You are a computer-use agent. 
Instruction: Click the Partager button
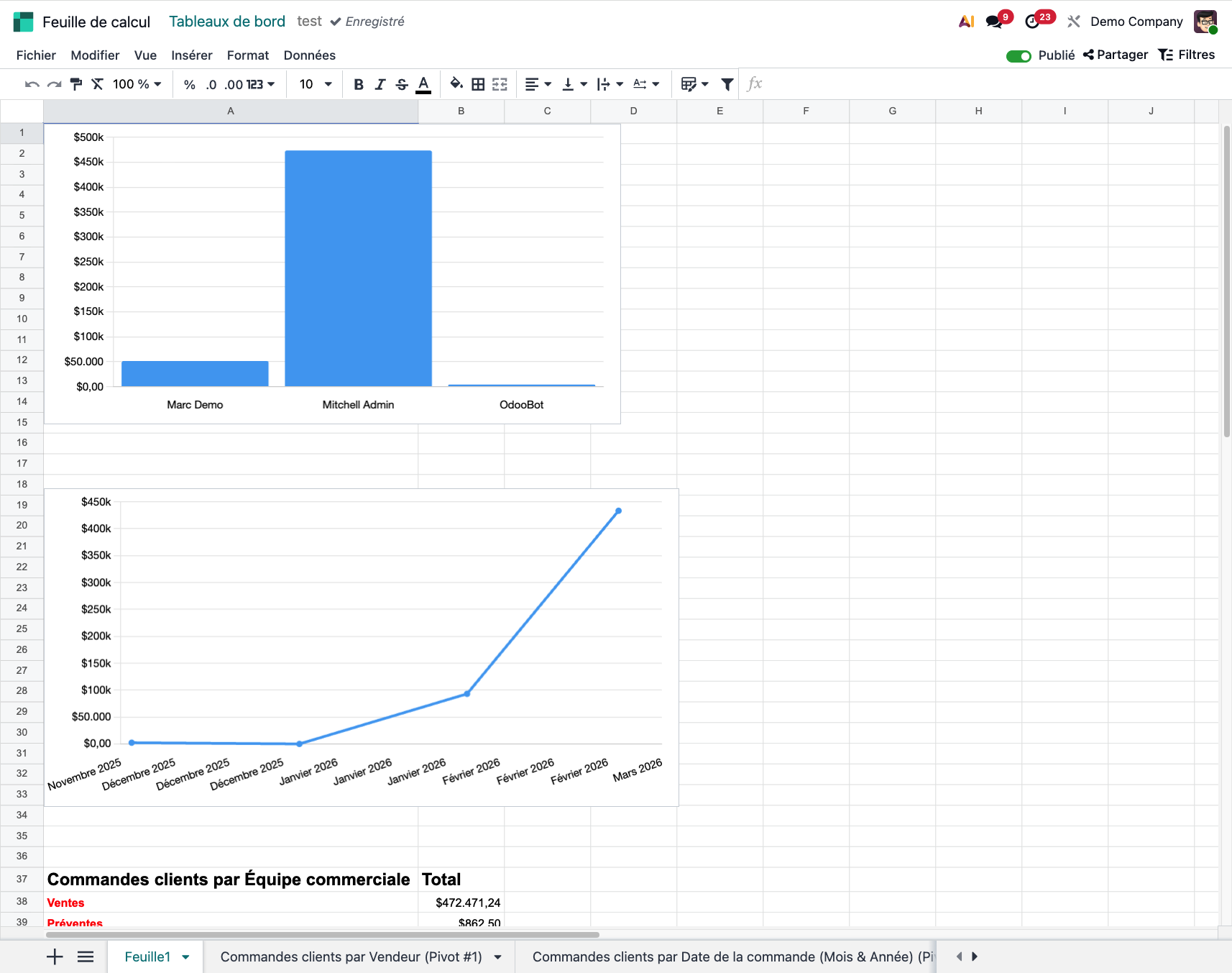(1116, 55)
